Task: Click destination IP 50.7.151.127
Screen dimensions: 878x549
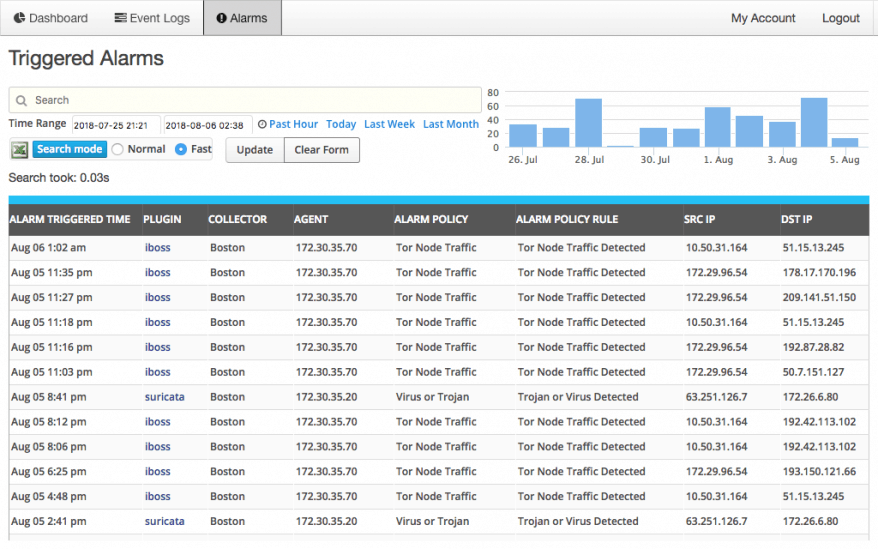Action: click(813, 372)
